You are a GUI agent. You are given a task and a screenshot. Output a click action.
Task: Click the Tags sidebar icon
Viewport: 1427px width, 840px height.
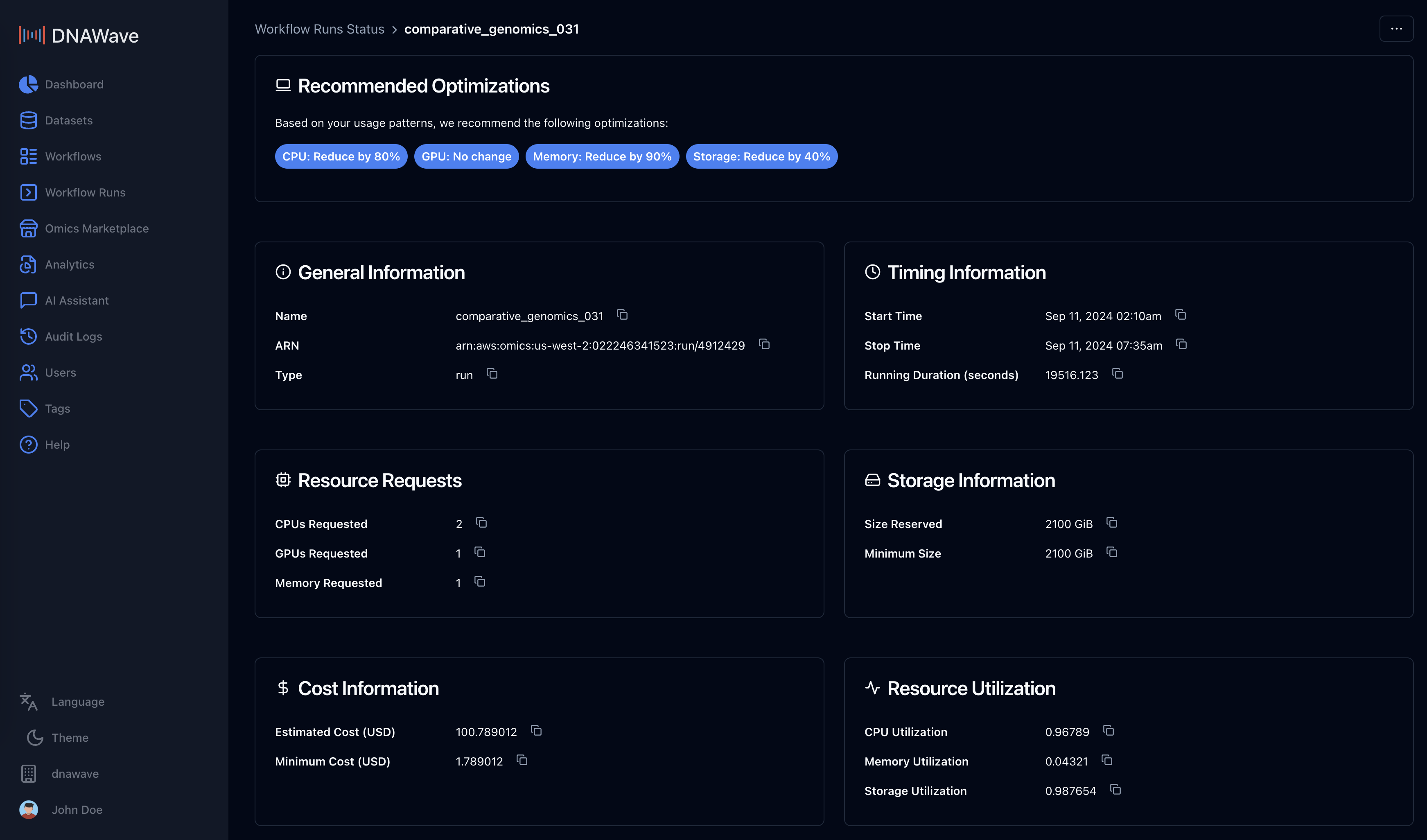coord(29,409)
